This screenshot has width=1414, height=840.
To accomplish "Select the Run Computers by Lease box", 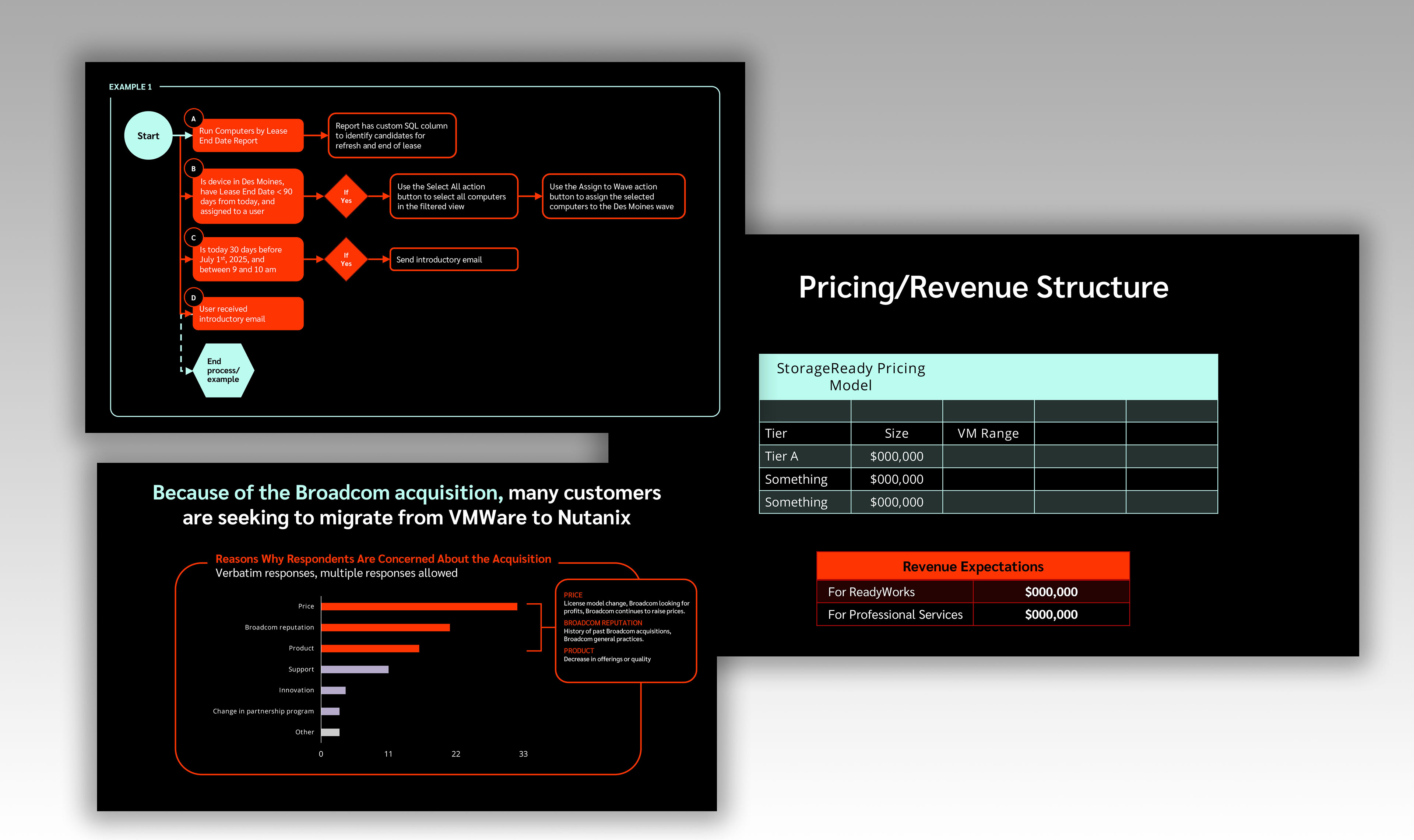I will 248,136.
